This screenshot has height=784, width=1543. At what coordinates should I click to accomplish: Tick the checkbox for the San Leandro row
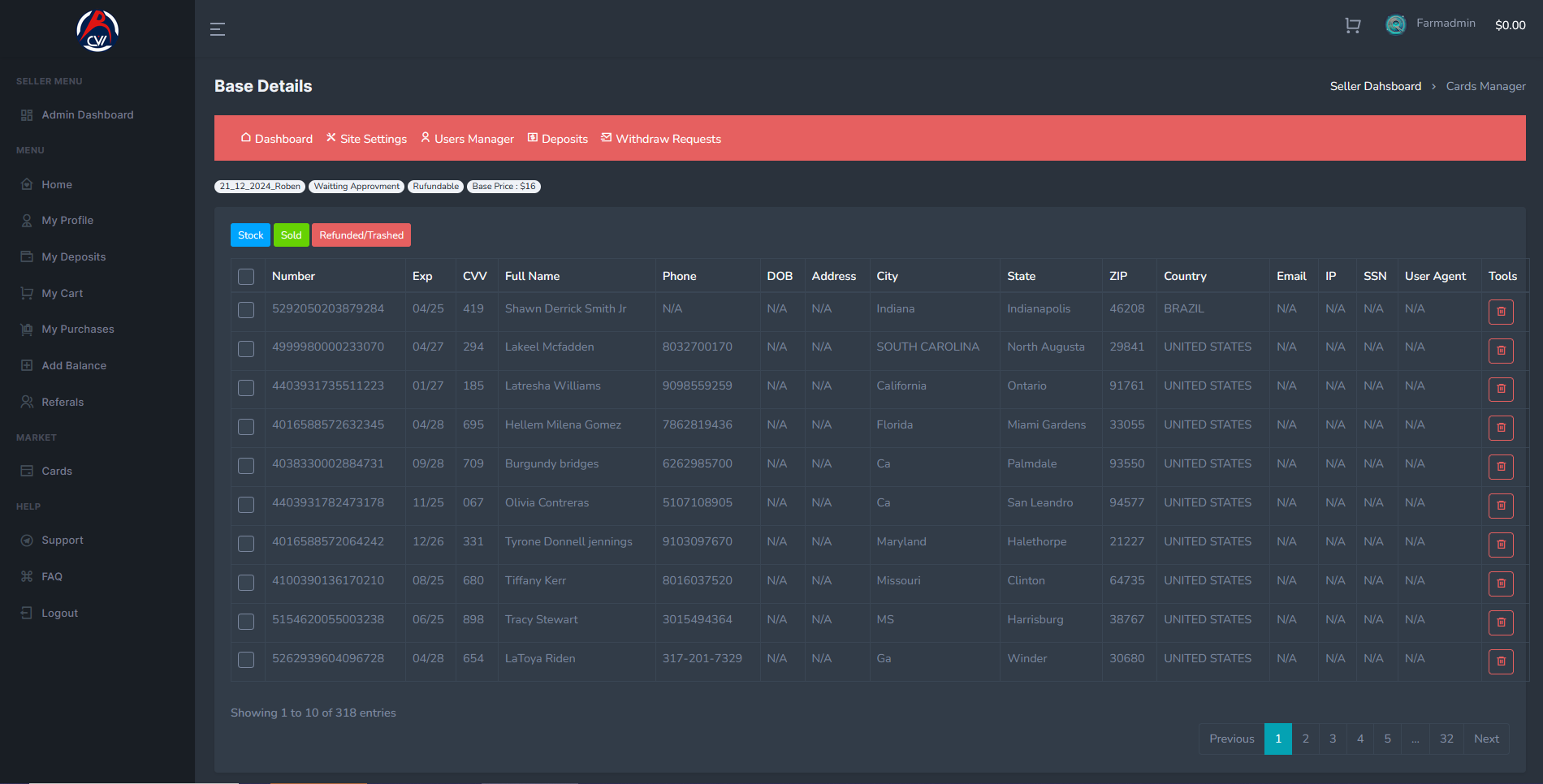(x=246, y=505)
